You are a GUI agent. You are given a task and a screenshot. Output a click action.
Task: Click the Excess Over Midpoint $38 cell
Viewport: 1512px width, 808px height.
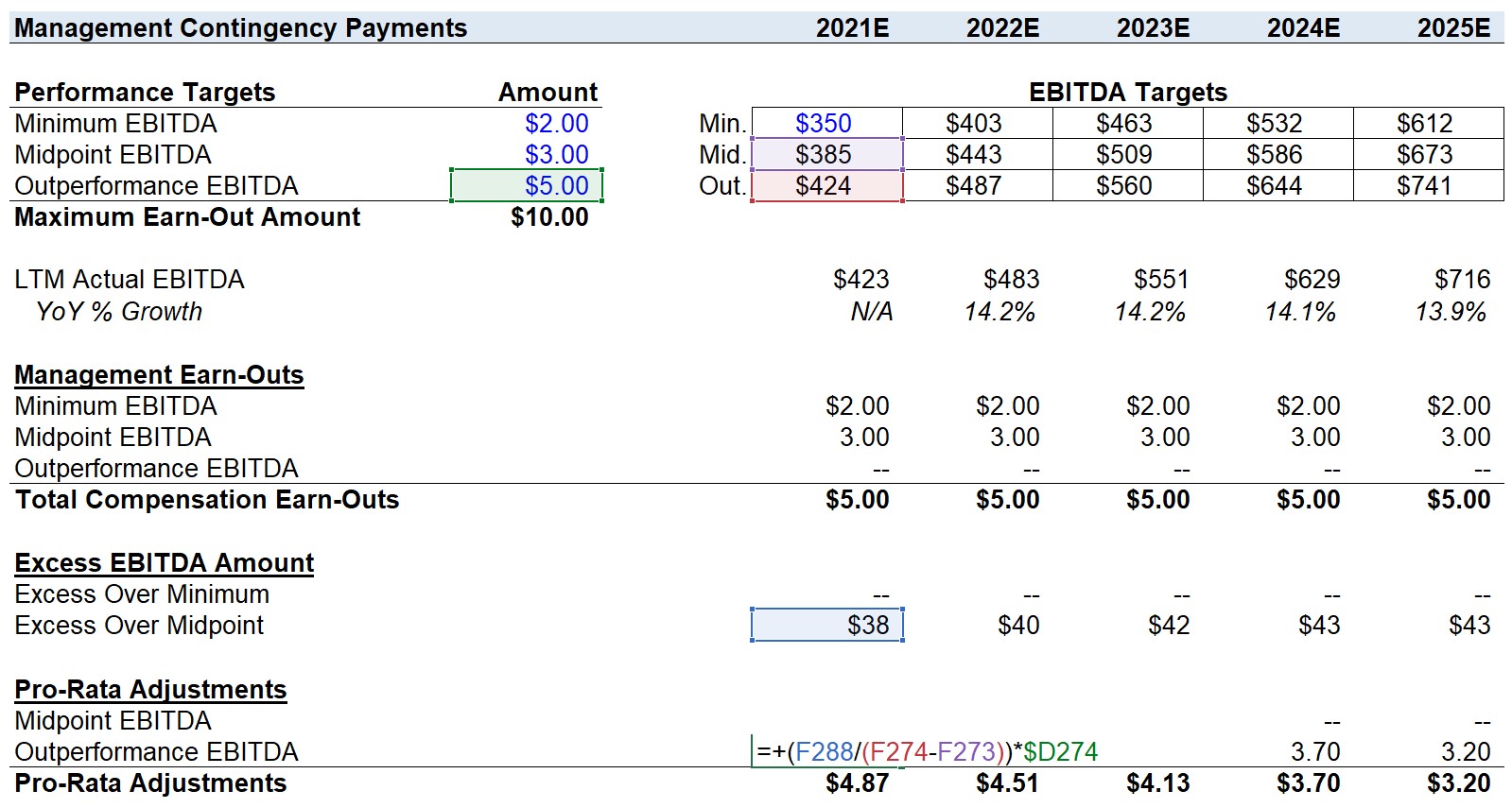827,626
